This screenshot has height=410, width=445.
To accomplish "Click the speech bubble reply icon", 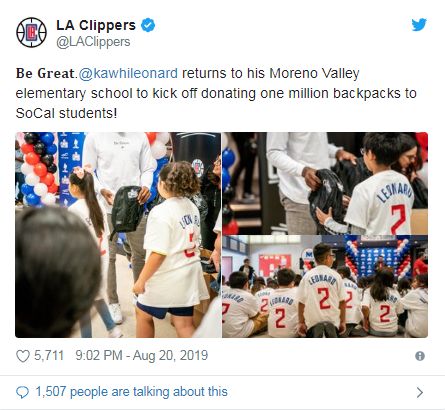I will (x=23, y=392).
